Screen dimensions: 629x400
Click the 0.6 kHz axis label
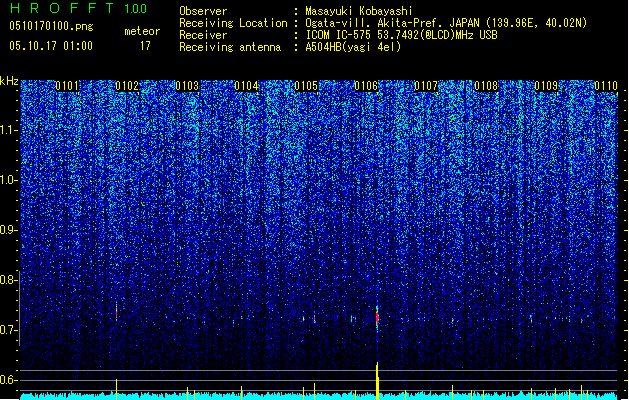(8, 380)
